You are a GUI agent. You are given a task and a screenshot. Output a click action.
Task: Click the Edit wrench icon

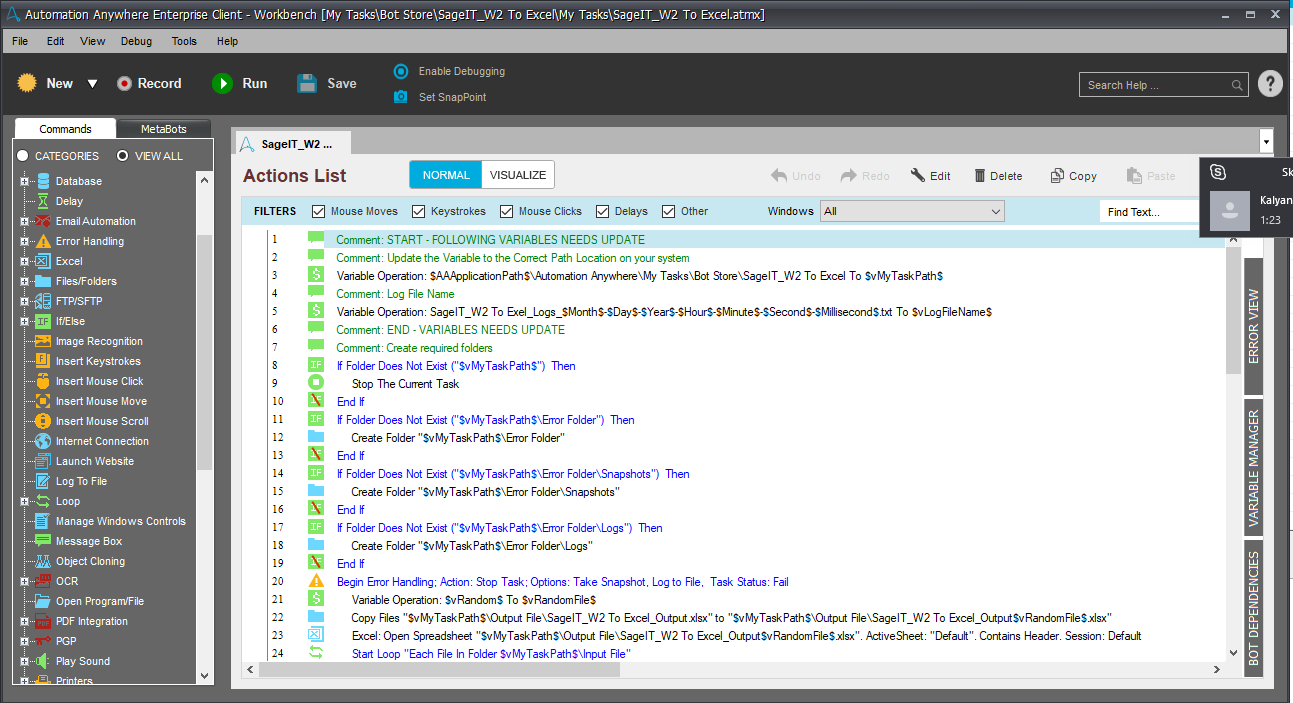click(x=918, y=176)
